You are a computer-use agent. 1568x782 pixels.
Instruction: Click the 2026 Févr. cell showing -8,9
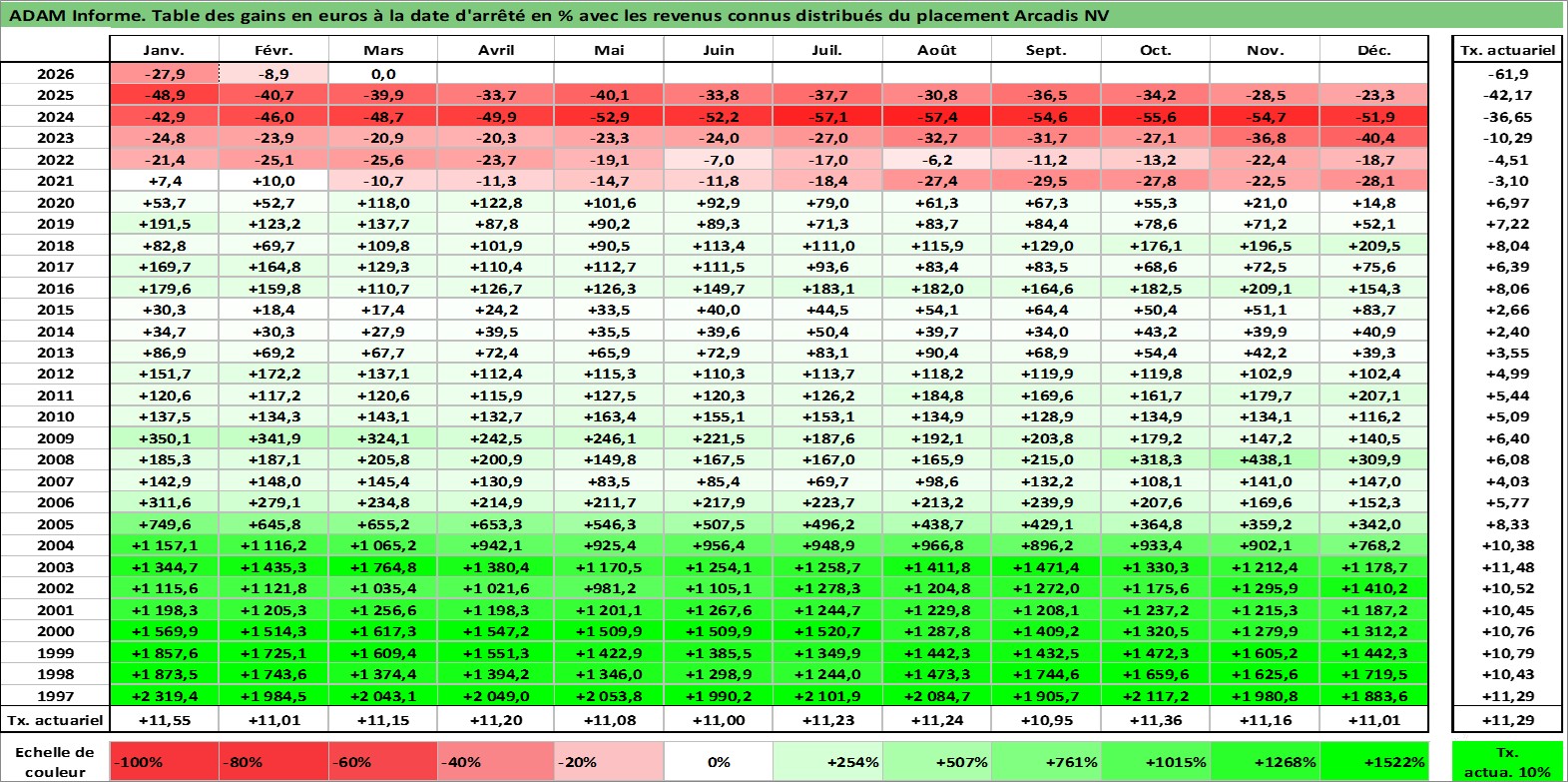click(x=273, y=74)
